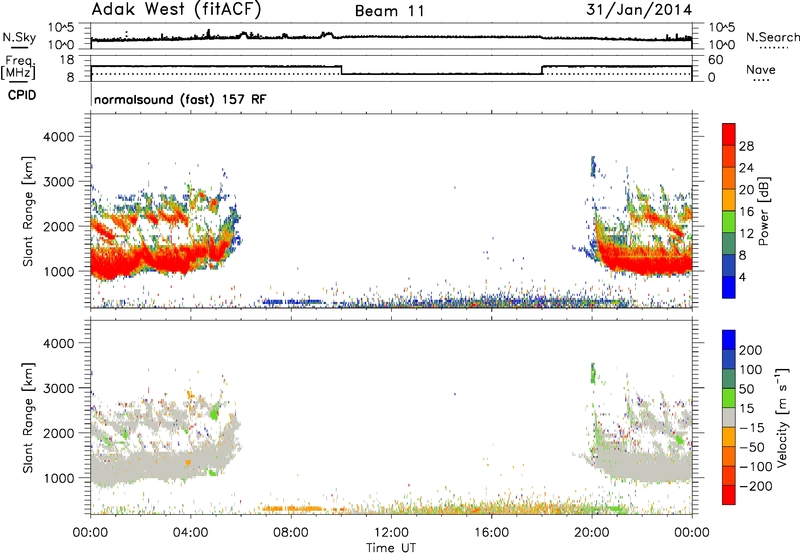
Task: Click the "4" value on the power colorbar
Action: (742, 277)
